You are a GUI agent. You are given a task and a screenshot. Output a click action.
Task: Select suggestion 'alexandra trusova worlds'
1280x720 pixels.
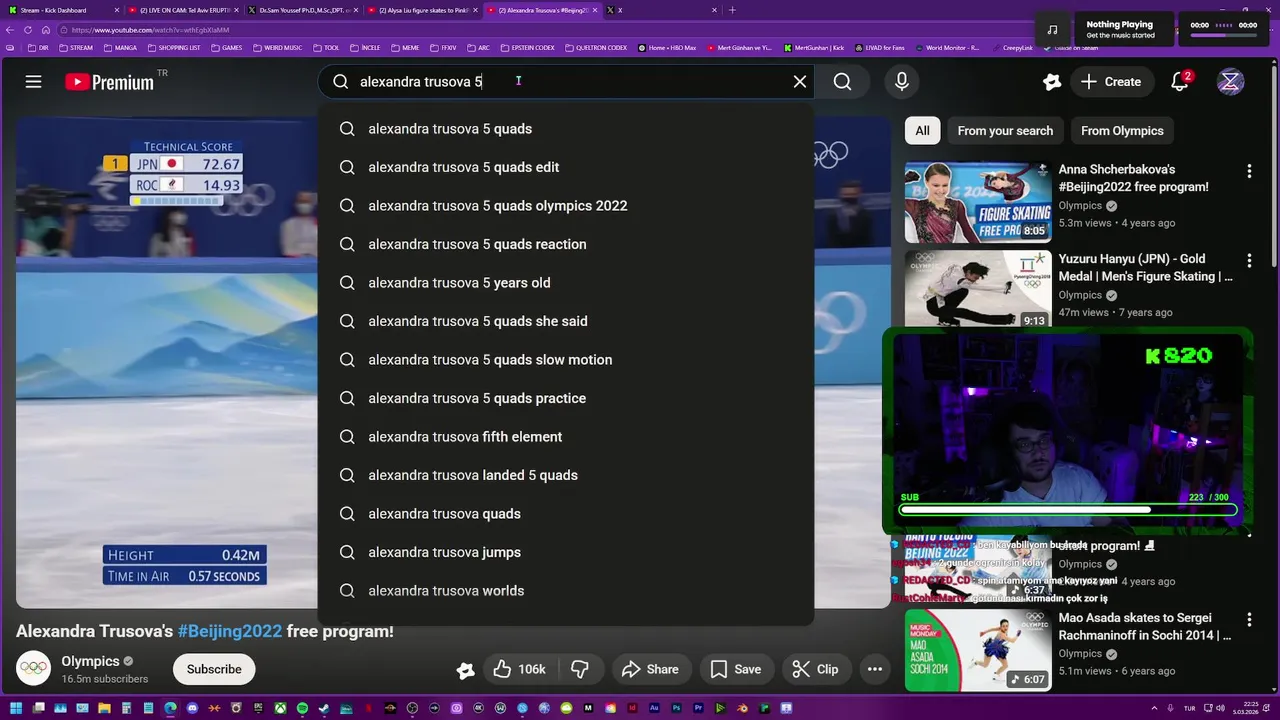point(566,591)
